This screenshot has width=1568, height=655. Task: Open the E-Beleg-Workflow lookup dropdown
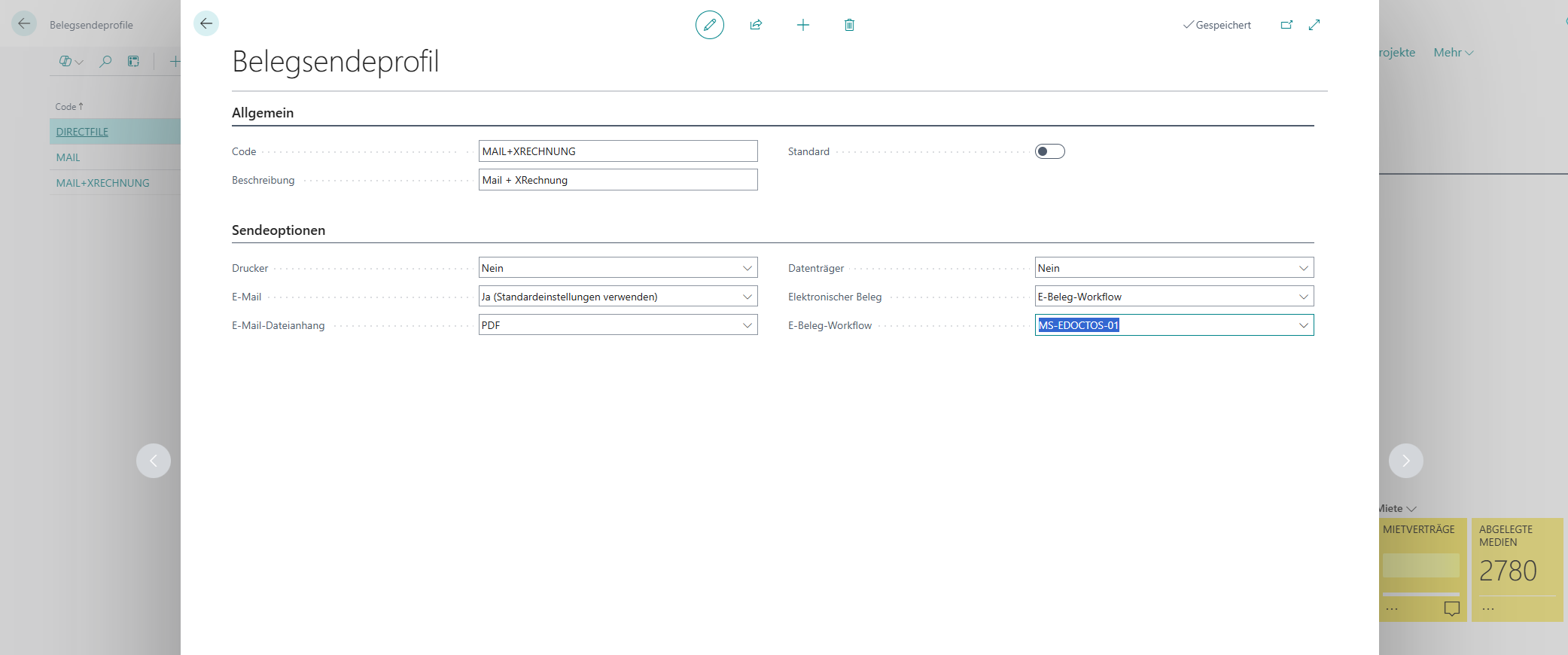1303,325
